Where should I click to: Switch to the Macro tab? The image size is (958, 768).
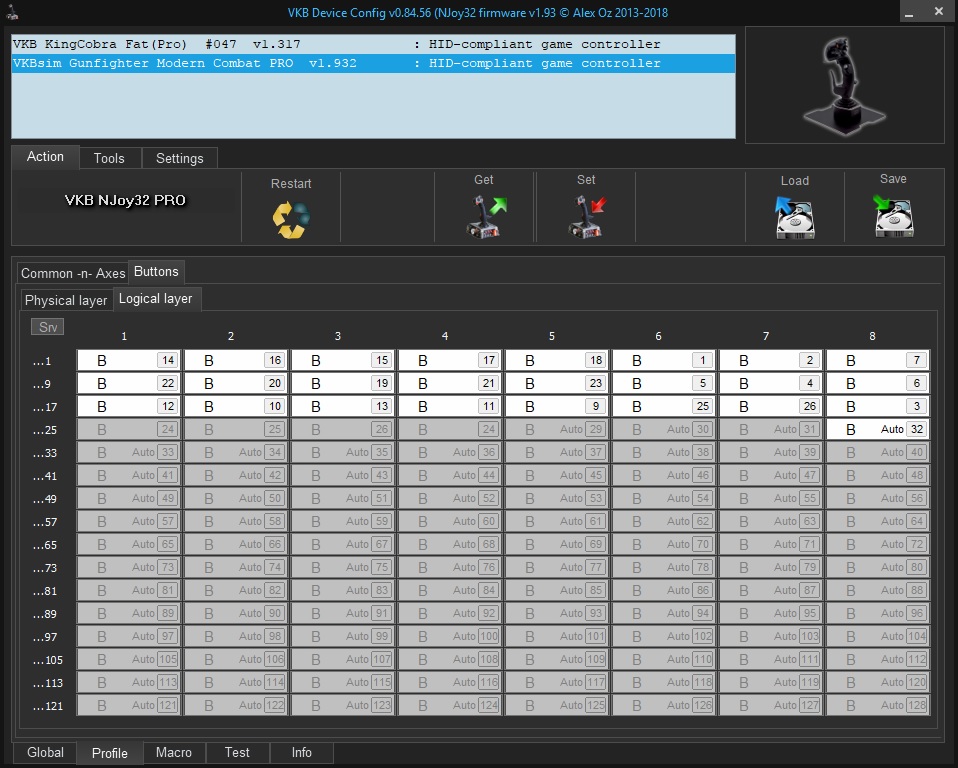pyautogui.click(x=174, y=753)
